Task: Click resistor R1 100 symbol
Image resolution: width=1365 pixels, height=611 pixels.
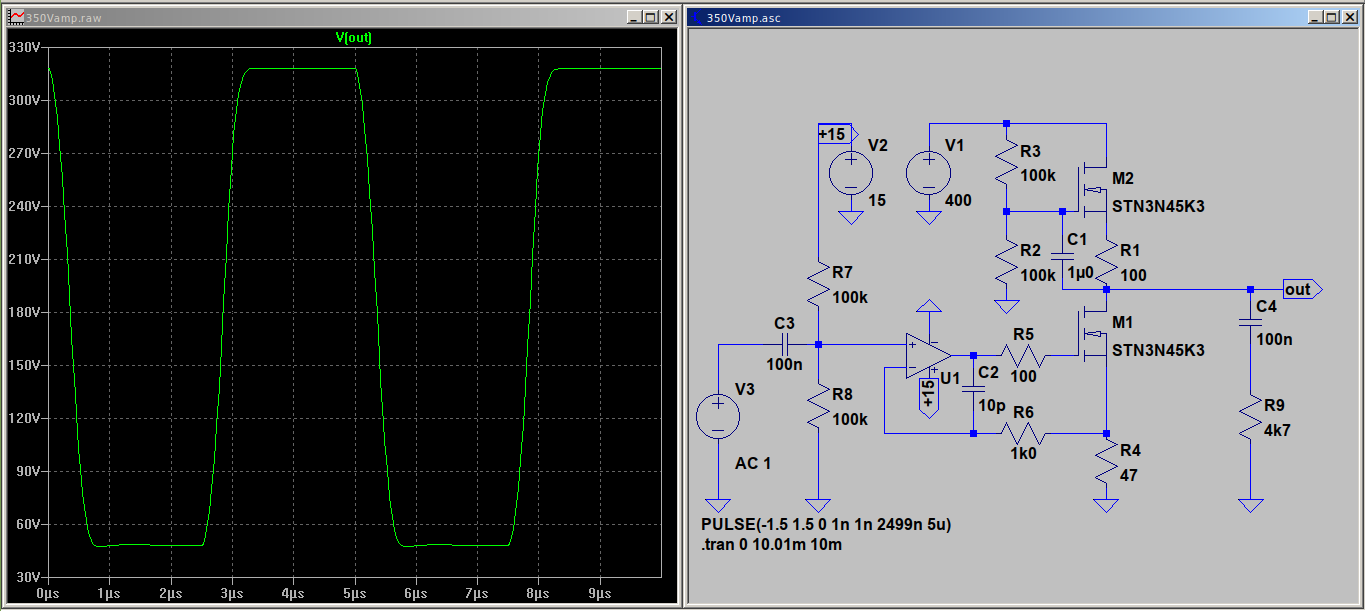Action: tap(1106, 262)
